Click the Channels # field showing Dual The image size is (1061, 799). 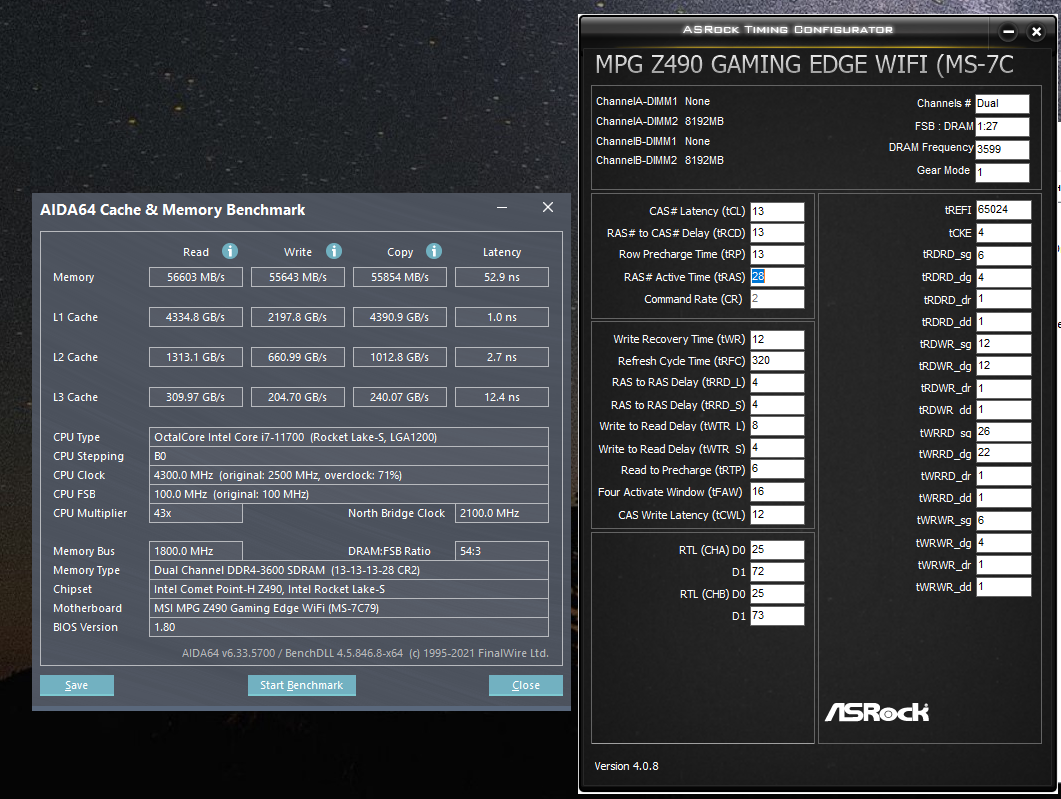click(1002, 104)
